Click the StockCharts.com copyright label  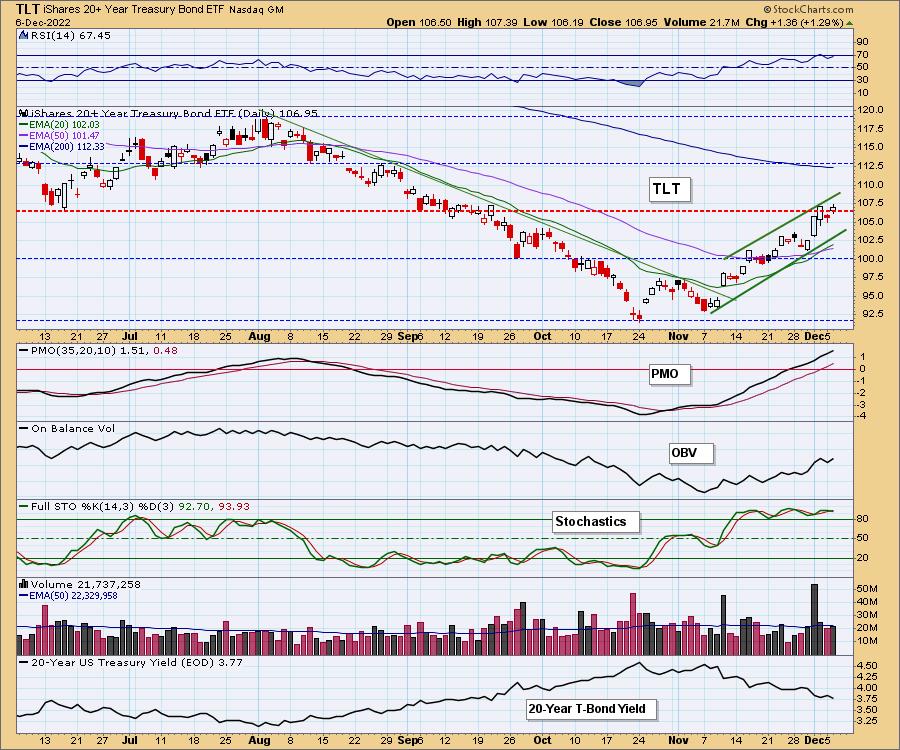pyautogui.click(x=808, y=9)
